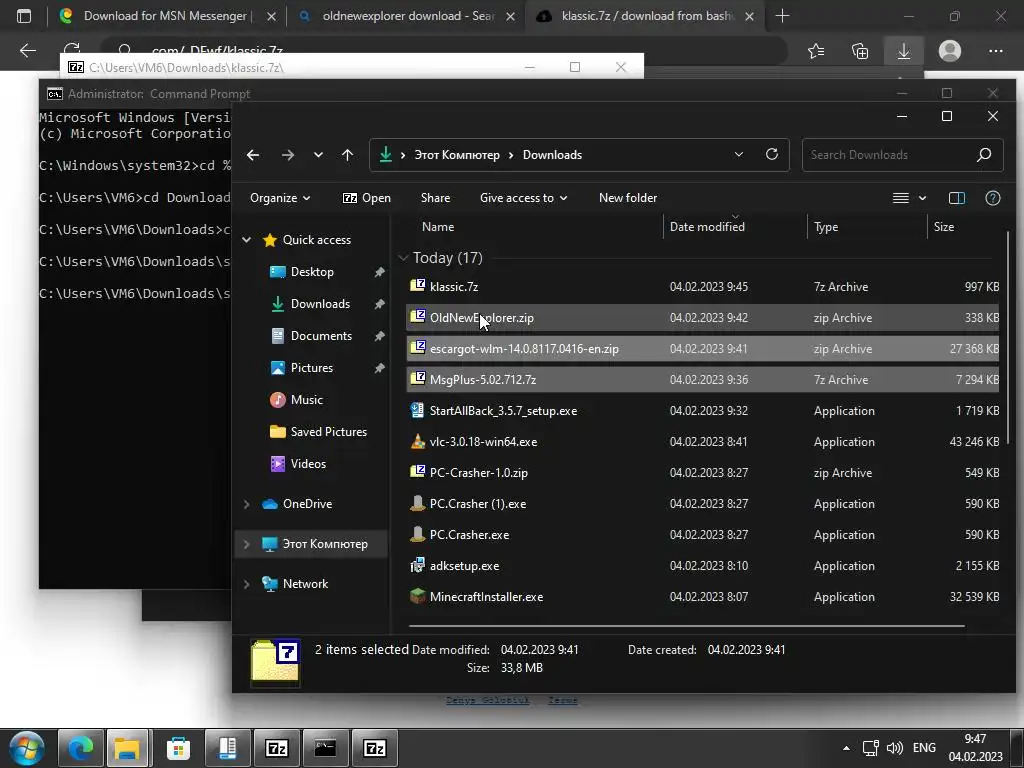The height and width of the screenshot is (768, 1024).
Task: Click the StartAllBack setup file icon
Action: click(x=417, y=410)
